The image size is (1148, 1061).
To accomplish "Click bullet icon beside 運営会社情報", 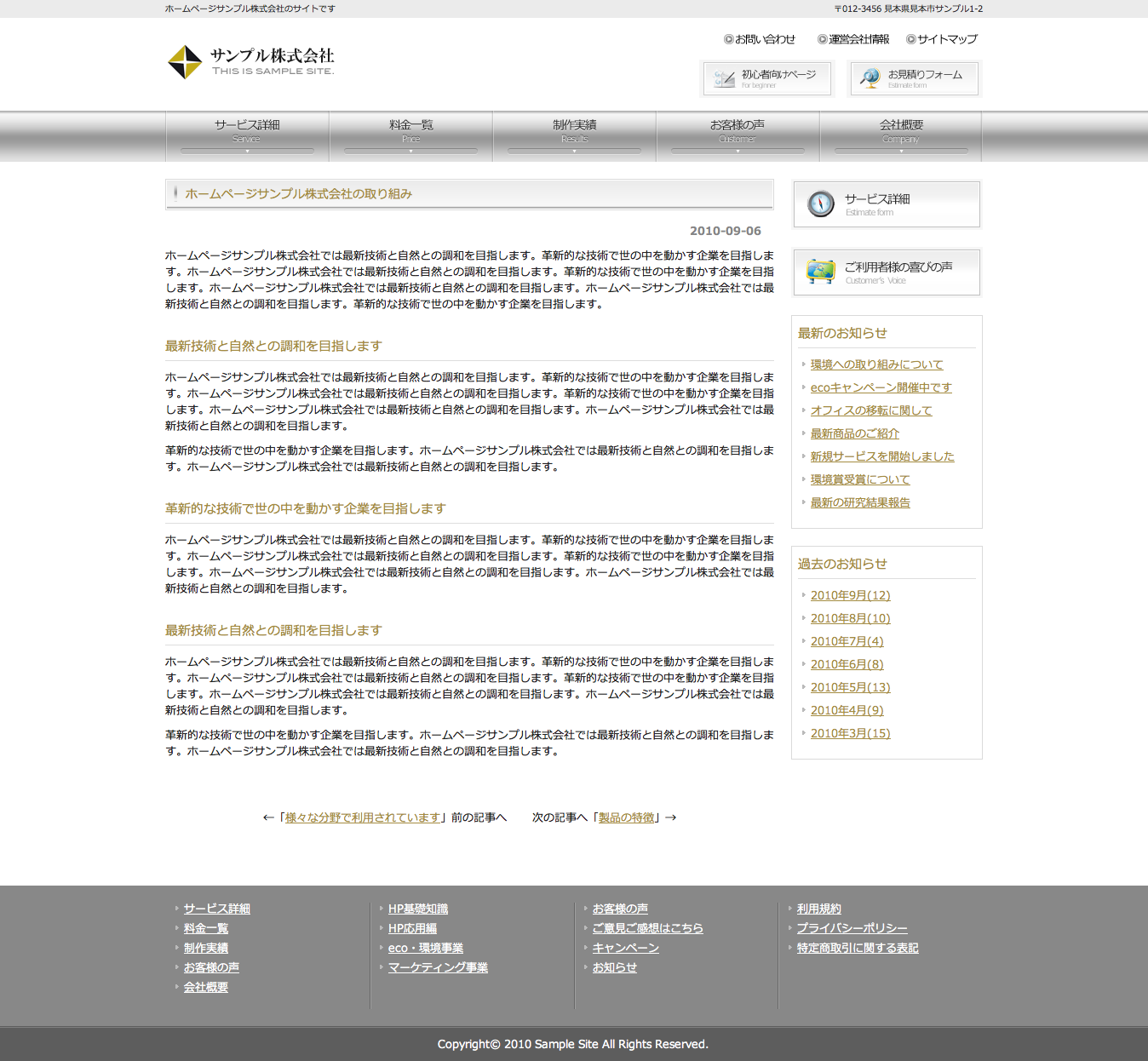I will point(823,39).
